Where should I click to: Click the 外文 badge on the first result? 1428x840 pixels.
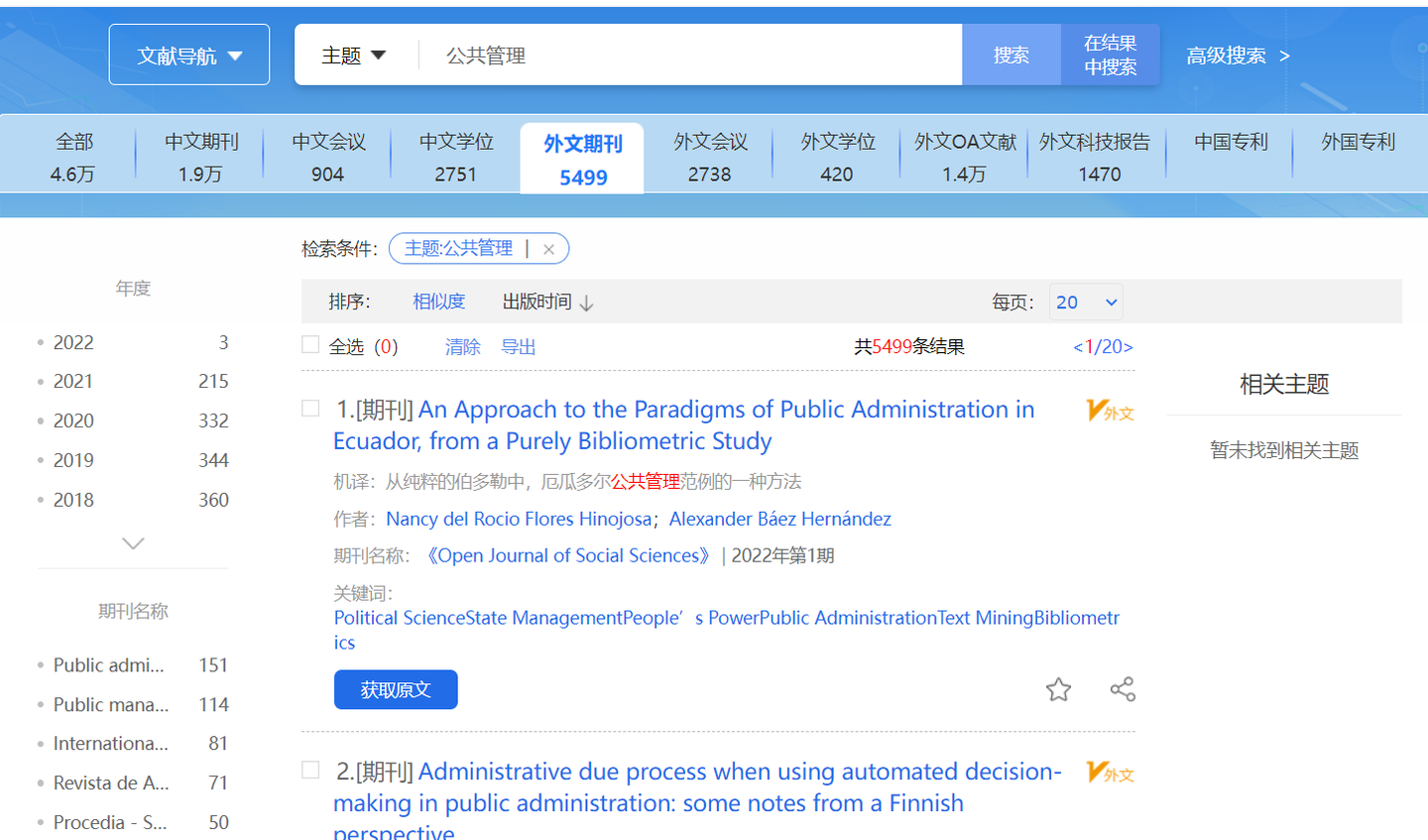click(x=1110, y=410)
